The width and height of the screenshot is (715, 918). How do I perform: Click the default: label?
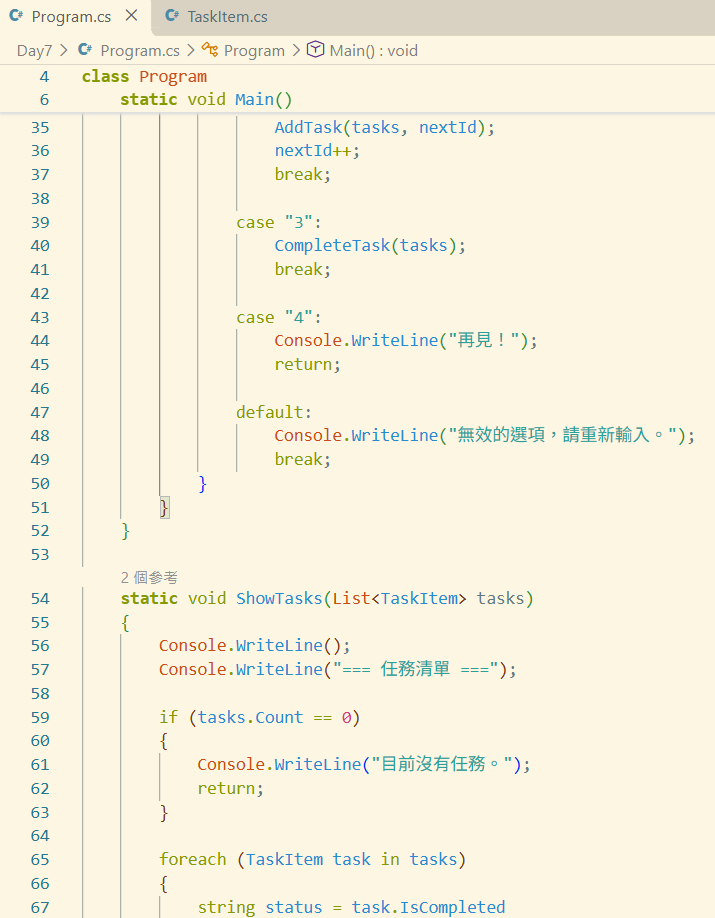click(274, 413)
